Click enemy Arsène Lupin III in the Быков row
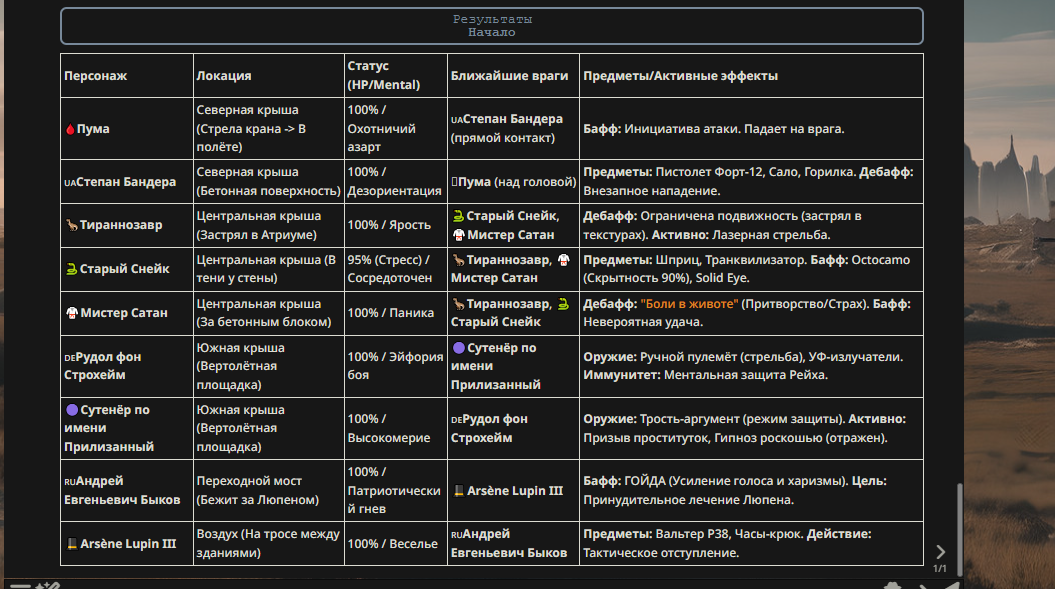The width and height of the screenshot is (1055, 589). pyautogui.click(x=508, y=491)
